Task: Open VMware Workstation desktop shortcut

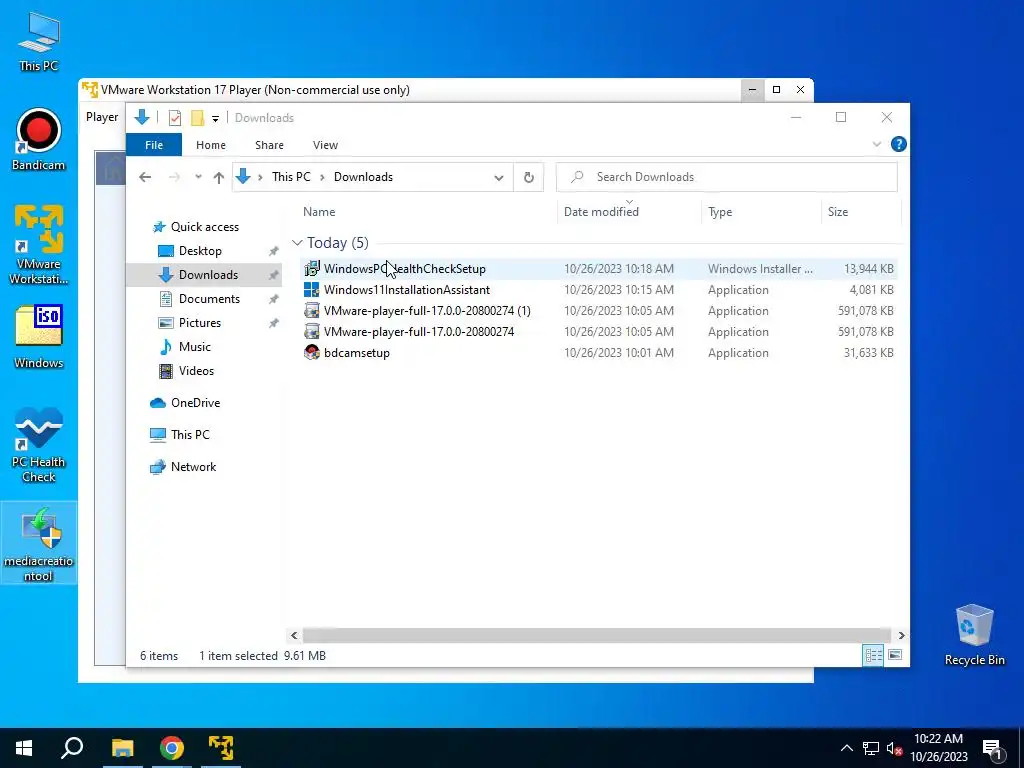Action: coord(39,245)
